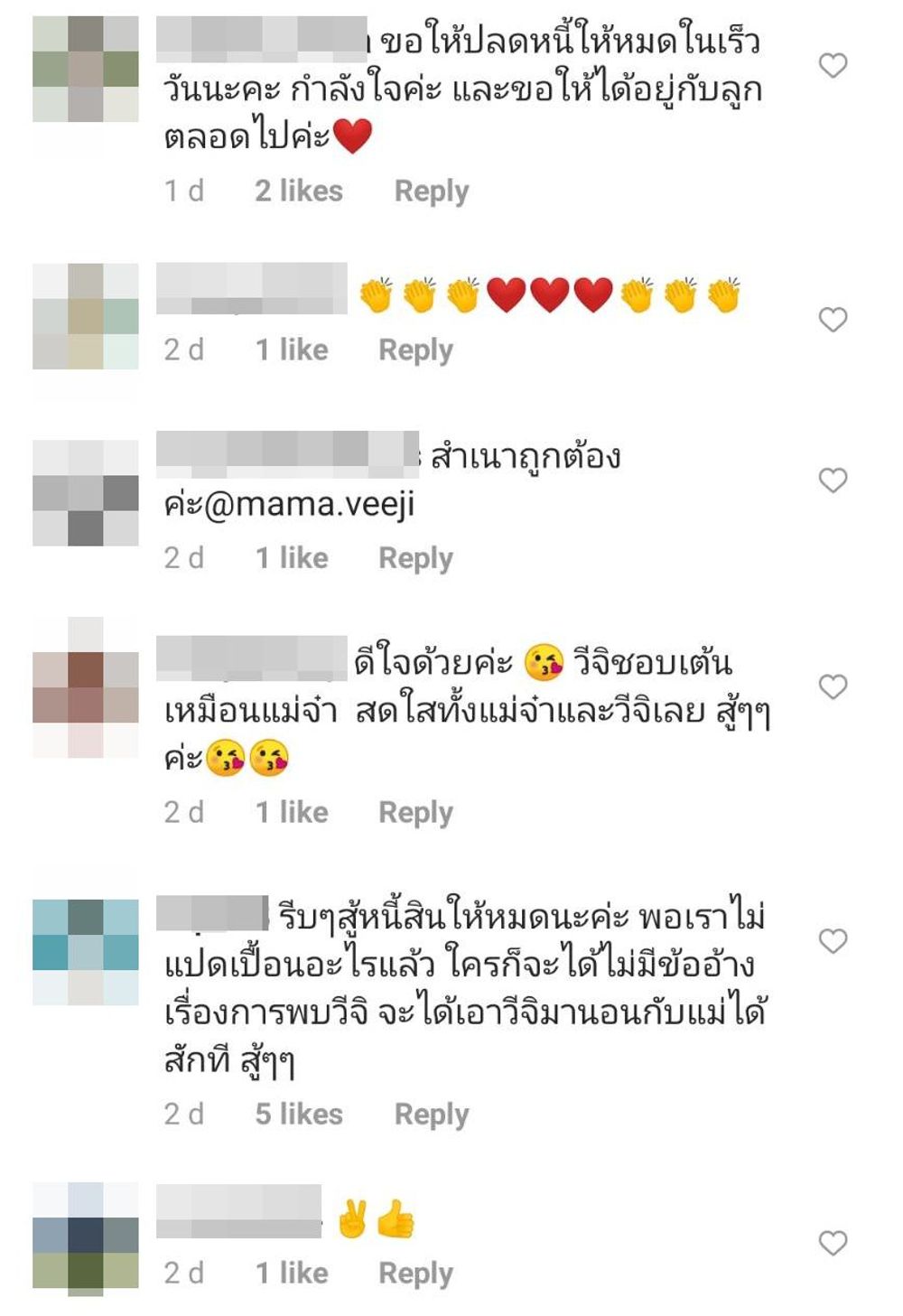The height and width of the screenshot is (1316, 903).
Task: Tap the heart beside the peace and thumbs-up comment
Action: click(833, 1243)
